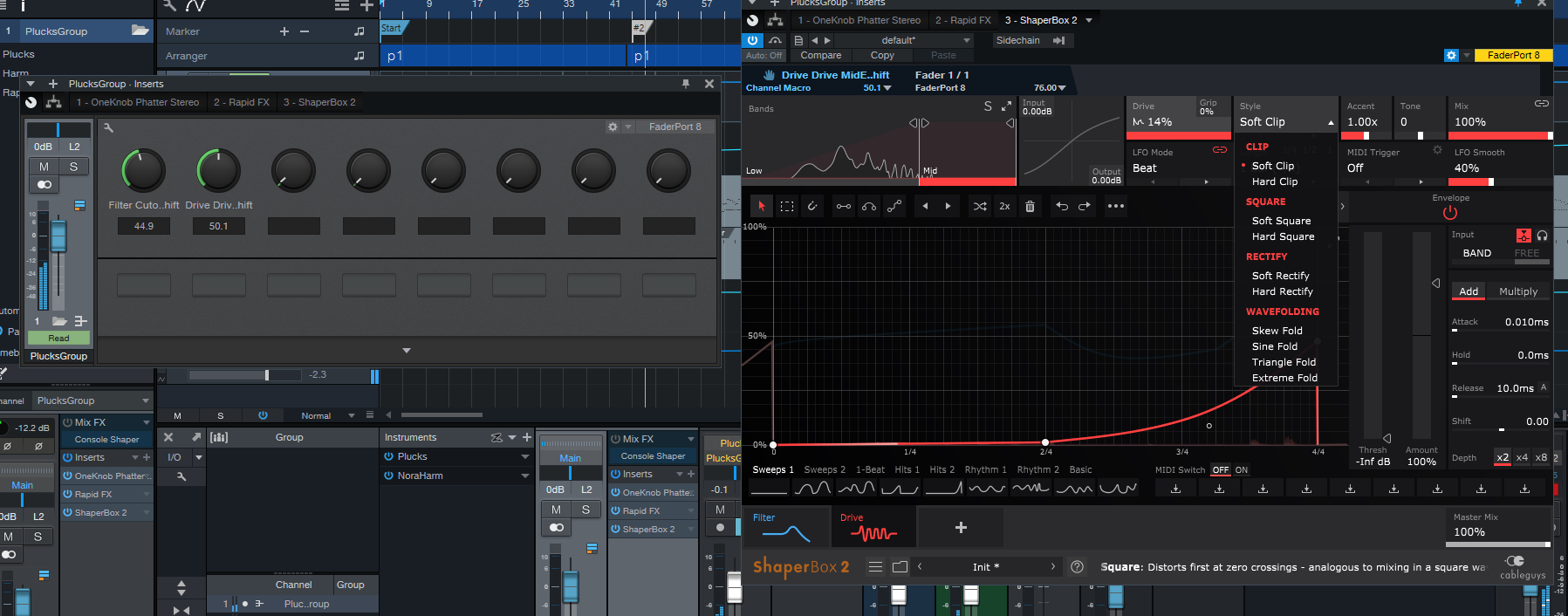This screenshot has width=1568, height=616.
Task: Bypass the ShaperBox plugin with power button
Action: 752,40
